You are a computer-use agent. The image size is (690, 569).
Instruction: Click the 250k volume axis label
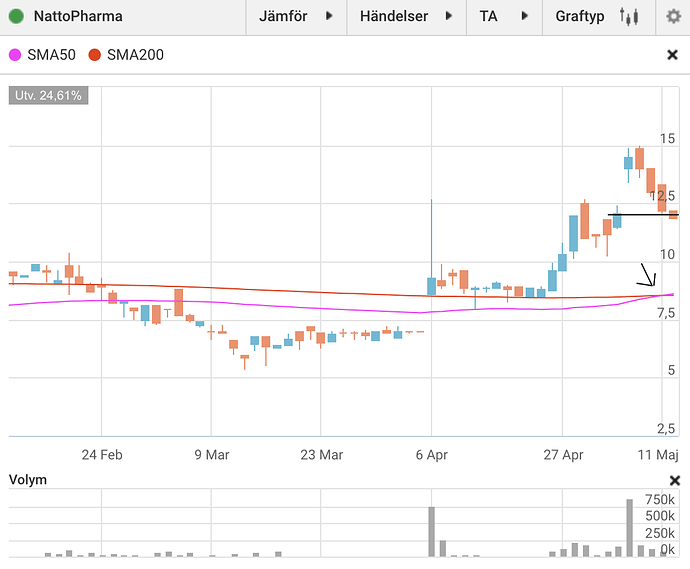(x=660, y=533)
